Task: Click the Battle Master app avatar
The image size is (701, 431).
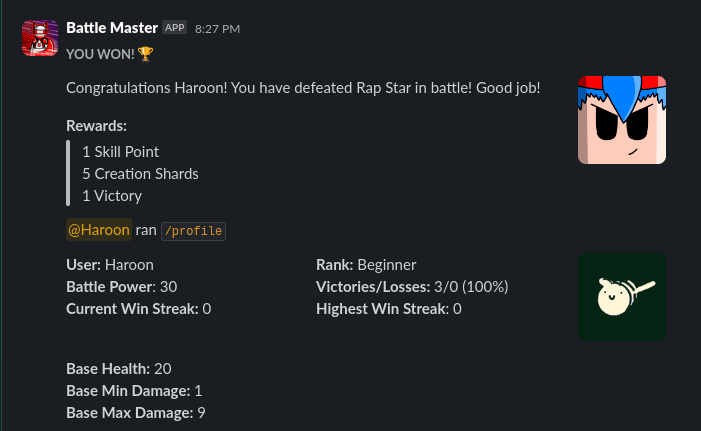Action: [x=39, y=37]
